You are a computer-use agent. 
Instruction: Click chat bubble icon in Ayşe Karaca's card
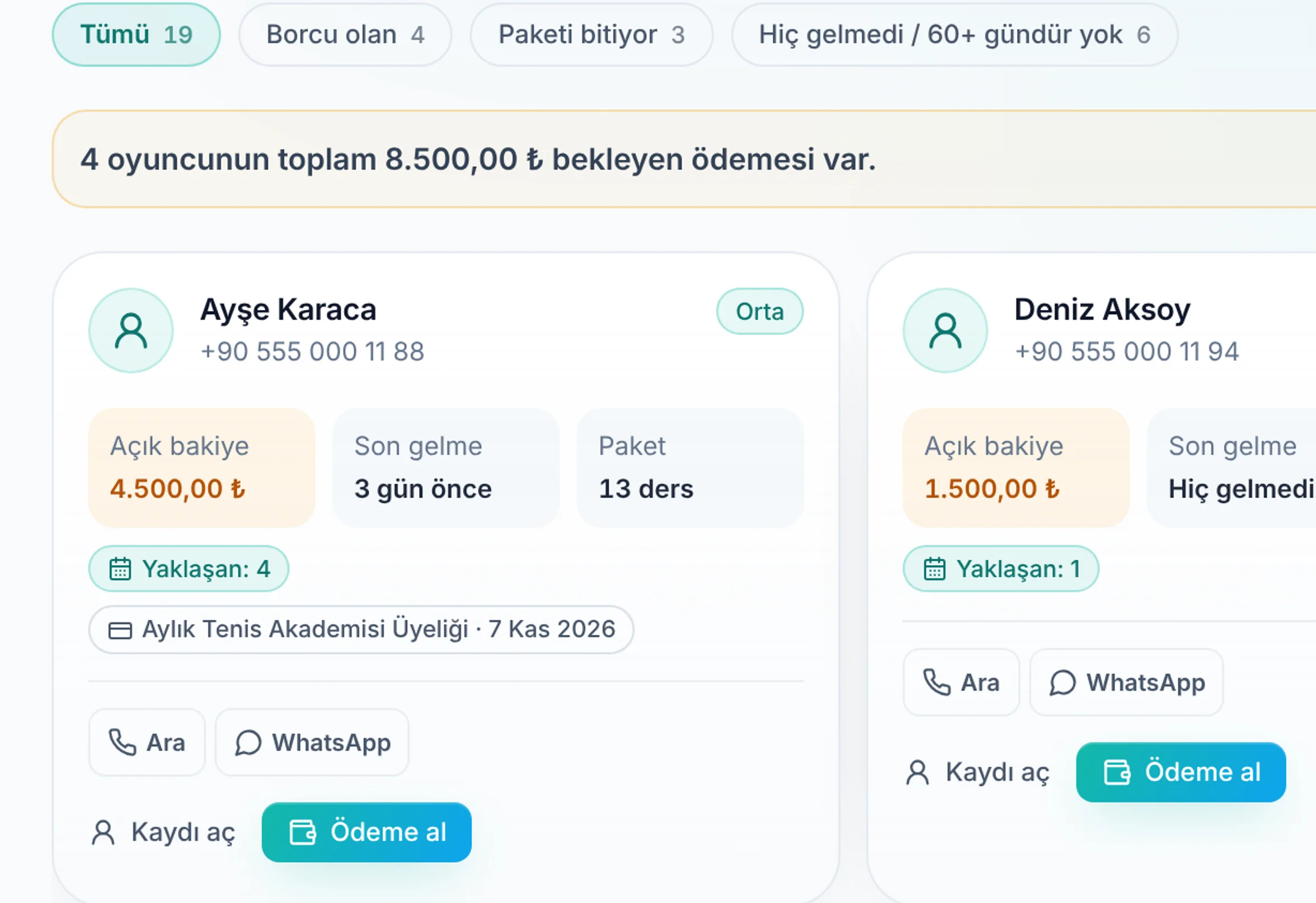click(x=248, y=742)
